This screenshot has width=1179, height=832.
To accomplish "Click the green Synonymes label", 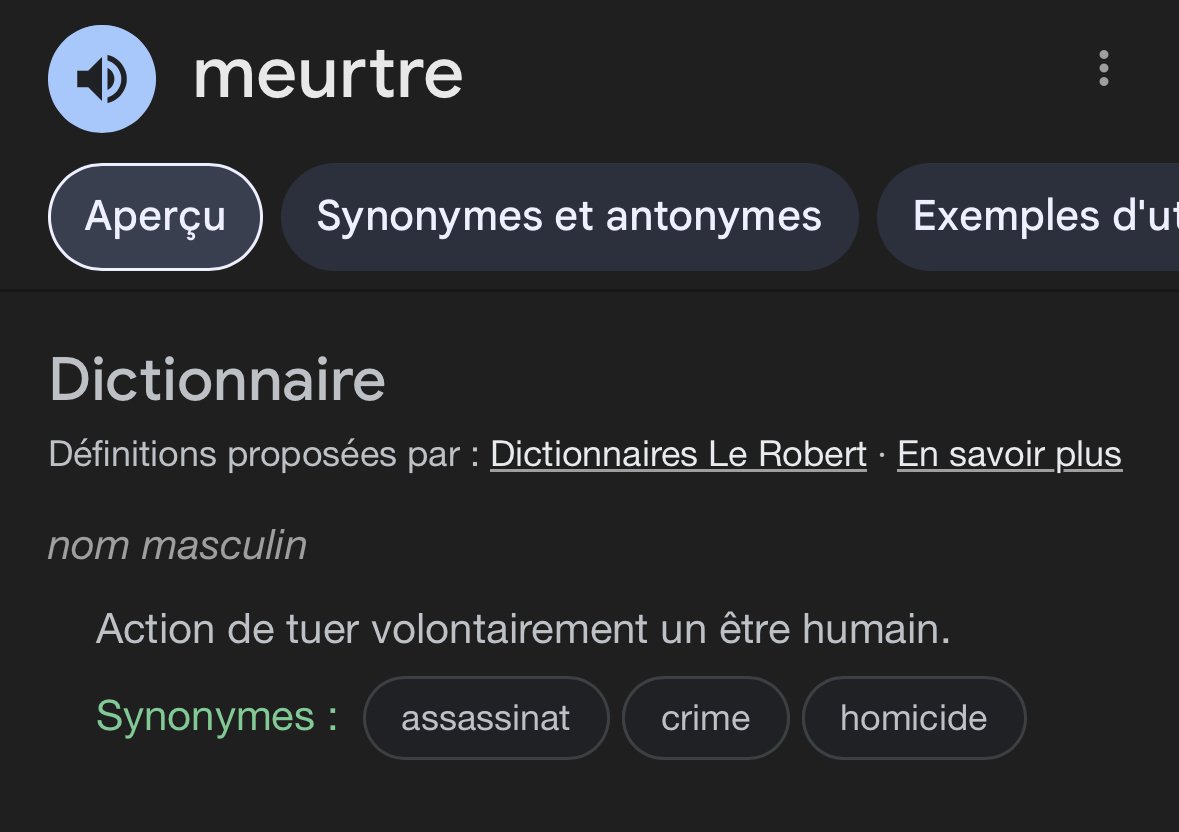I will point(217,716).
